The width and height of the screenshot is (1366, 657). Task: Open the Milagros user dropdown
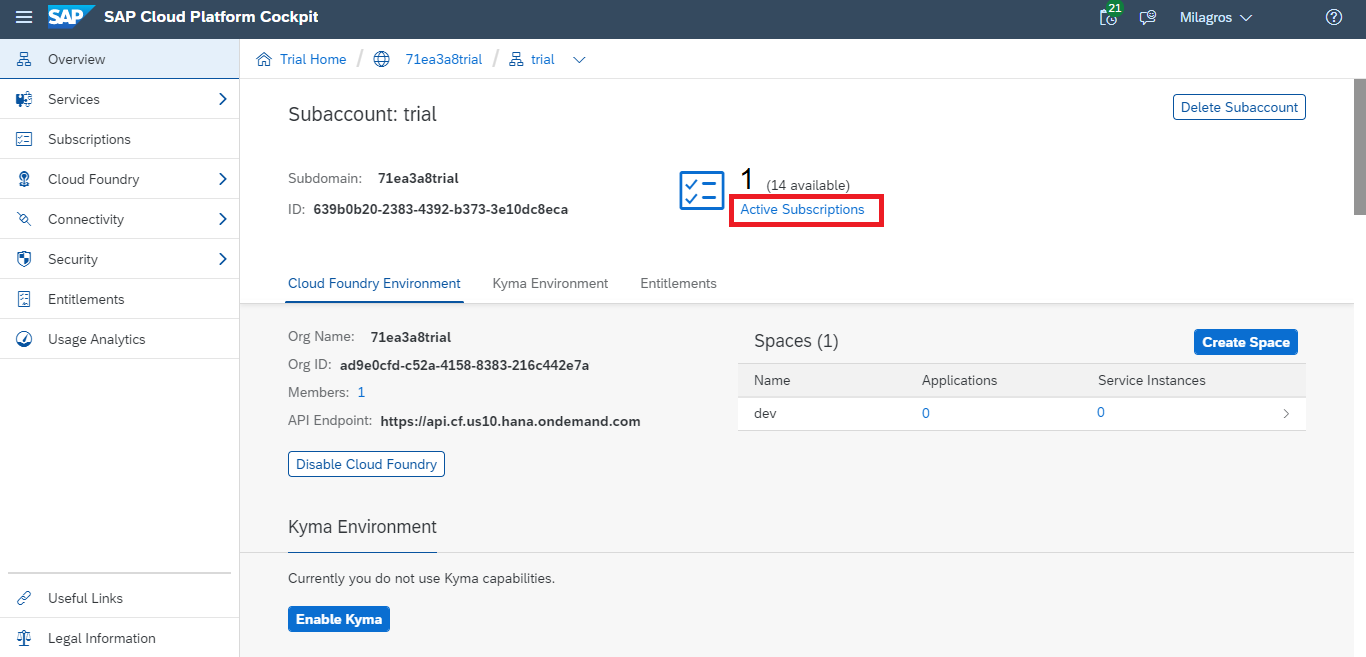pos(1215,18)
